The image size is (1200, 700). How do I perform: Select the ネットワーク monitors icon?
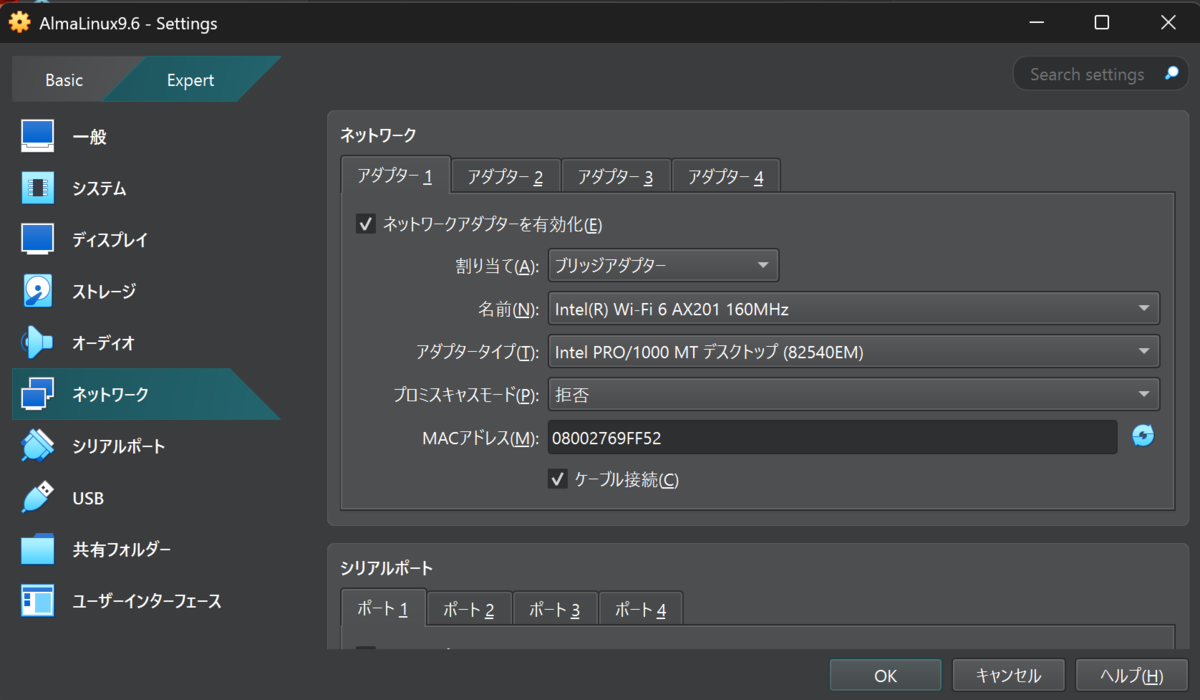coord(37,394)
